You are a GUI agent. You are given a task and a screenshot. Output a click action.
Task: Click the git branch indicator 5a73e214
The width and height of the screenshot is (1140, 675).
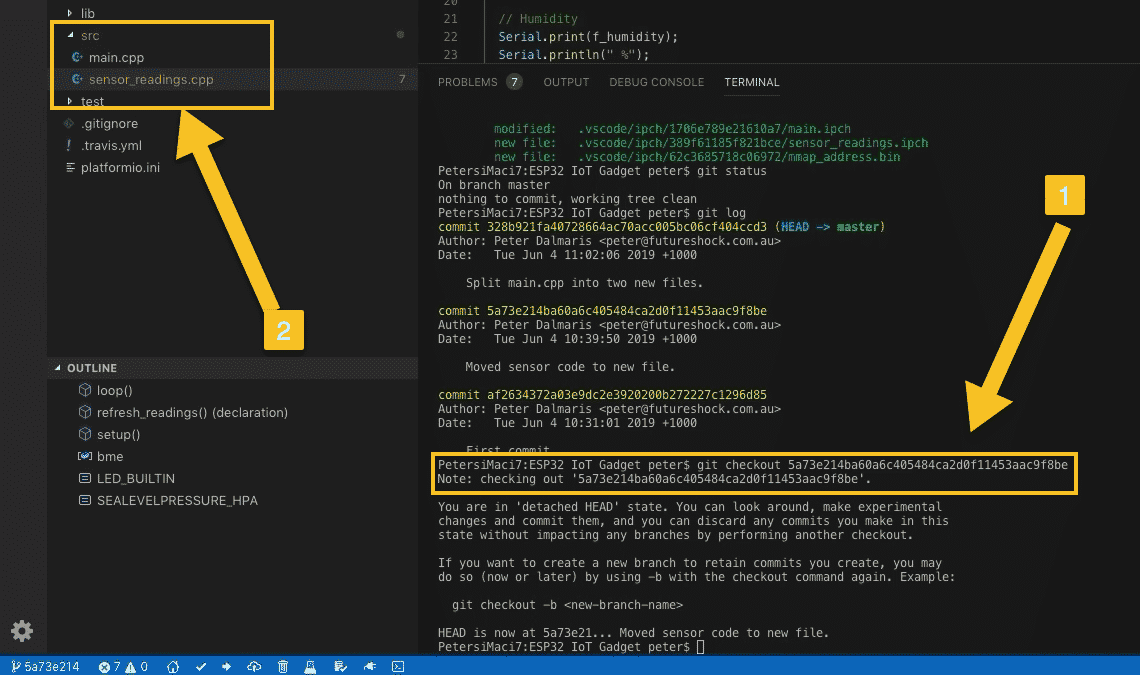(x=45, y=666)
